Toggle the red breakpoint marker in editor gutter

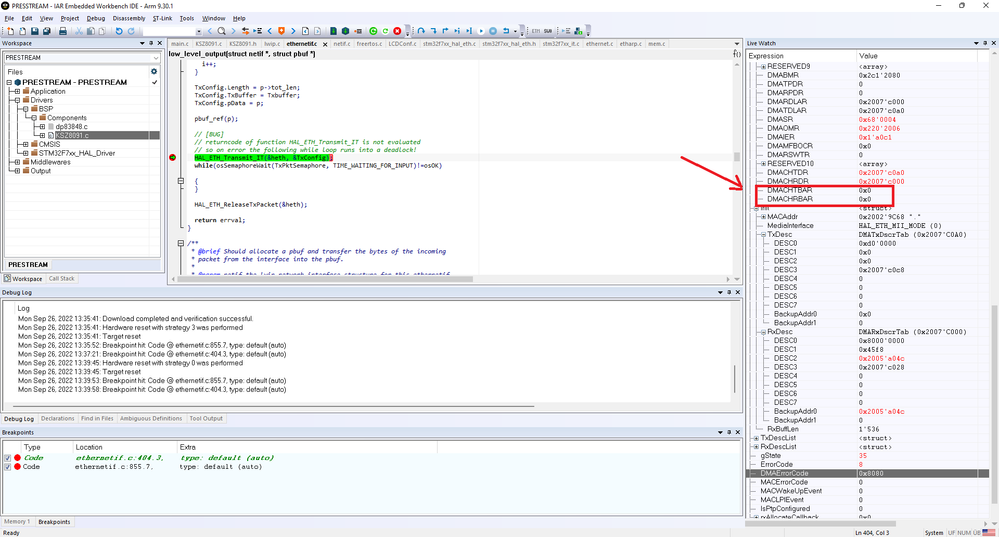click(173, 157)
